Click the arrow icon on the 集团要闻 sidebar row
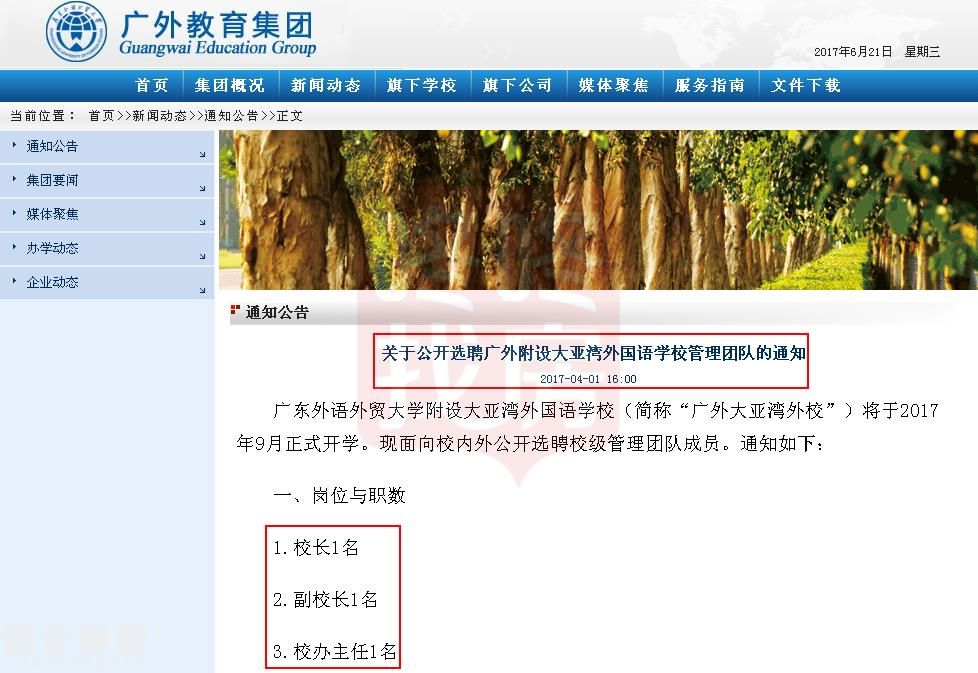Image resolution: width=978 pixels, height=673 pixels. 203,188
